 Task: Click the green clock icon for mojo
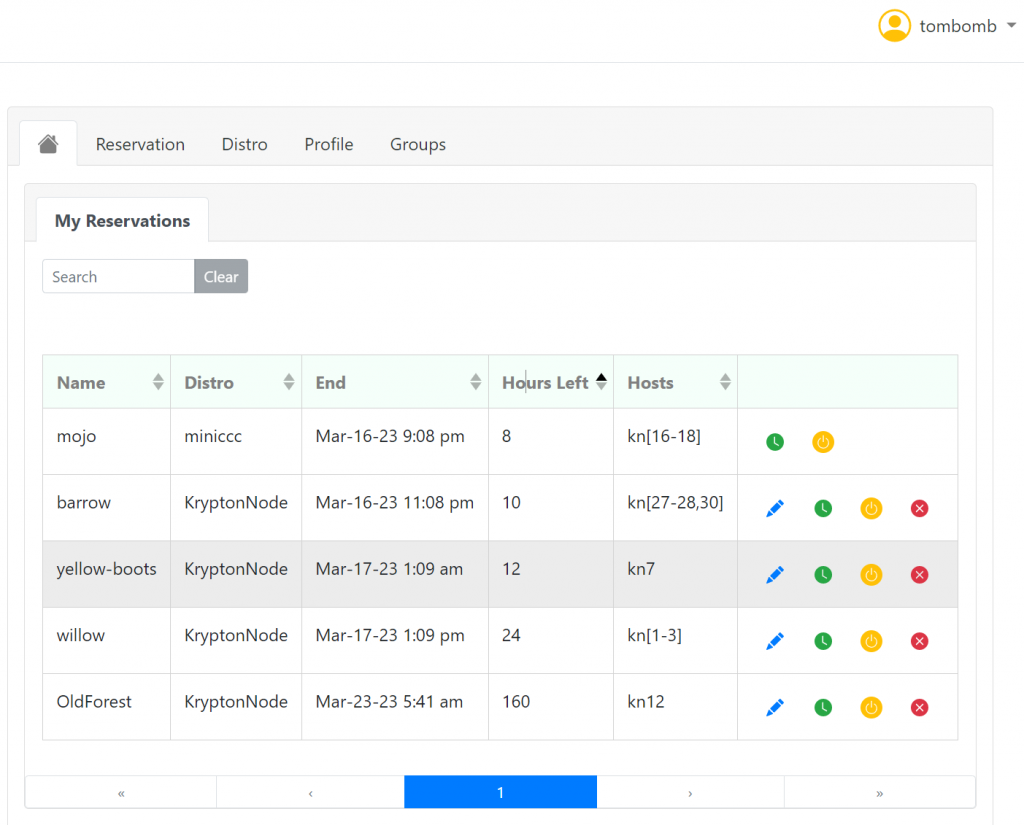tap(774, 442)
